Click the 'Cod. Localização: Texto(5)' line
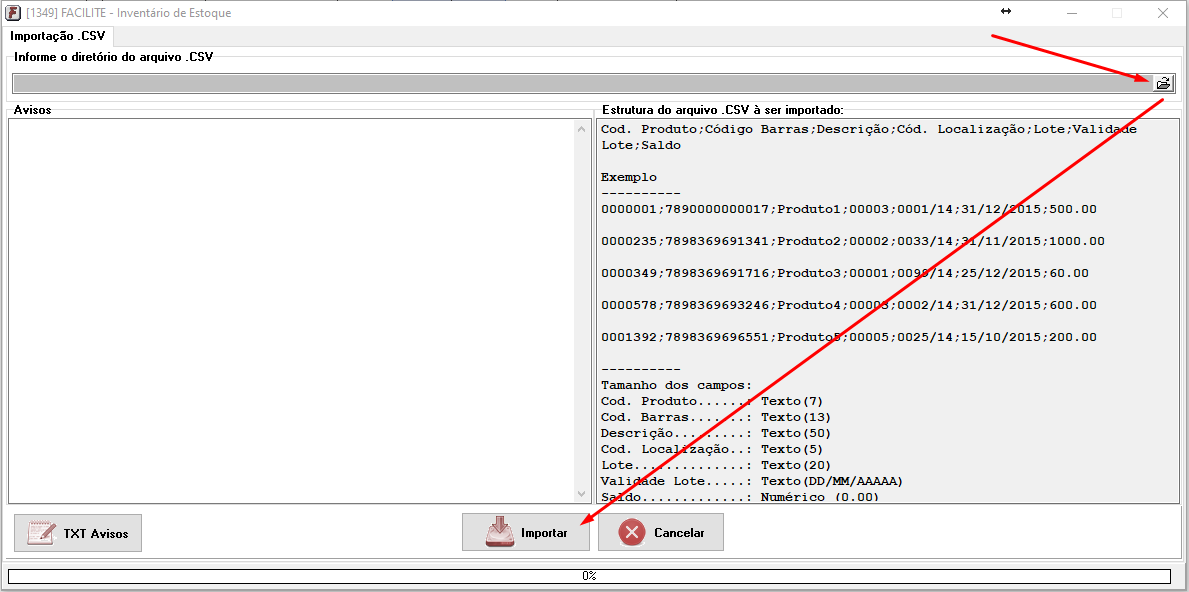The image size is (1189, 592). coord(712,449)
